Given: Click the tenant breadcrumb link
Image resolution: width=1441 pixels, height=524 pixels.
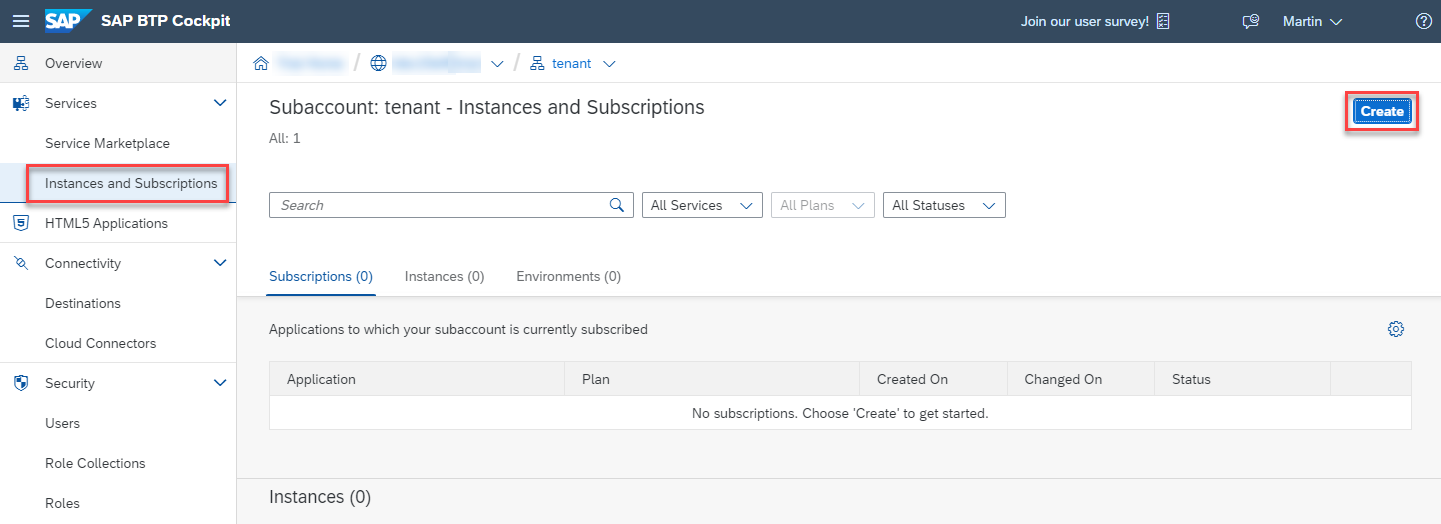Looking at the screenshot, I should [571, 63].
